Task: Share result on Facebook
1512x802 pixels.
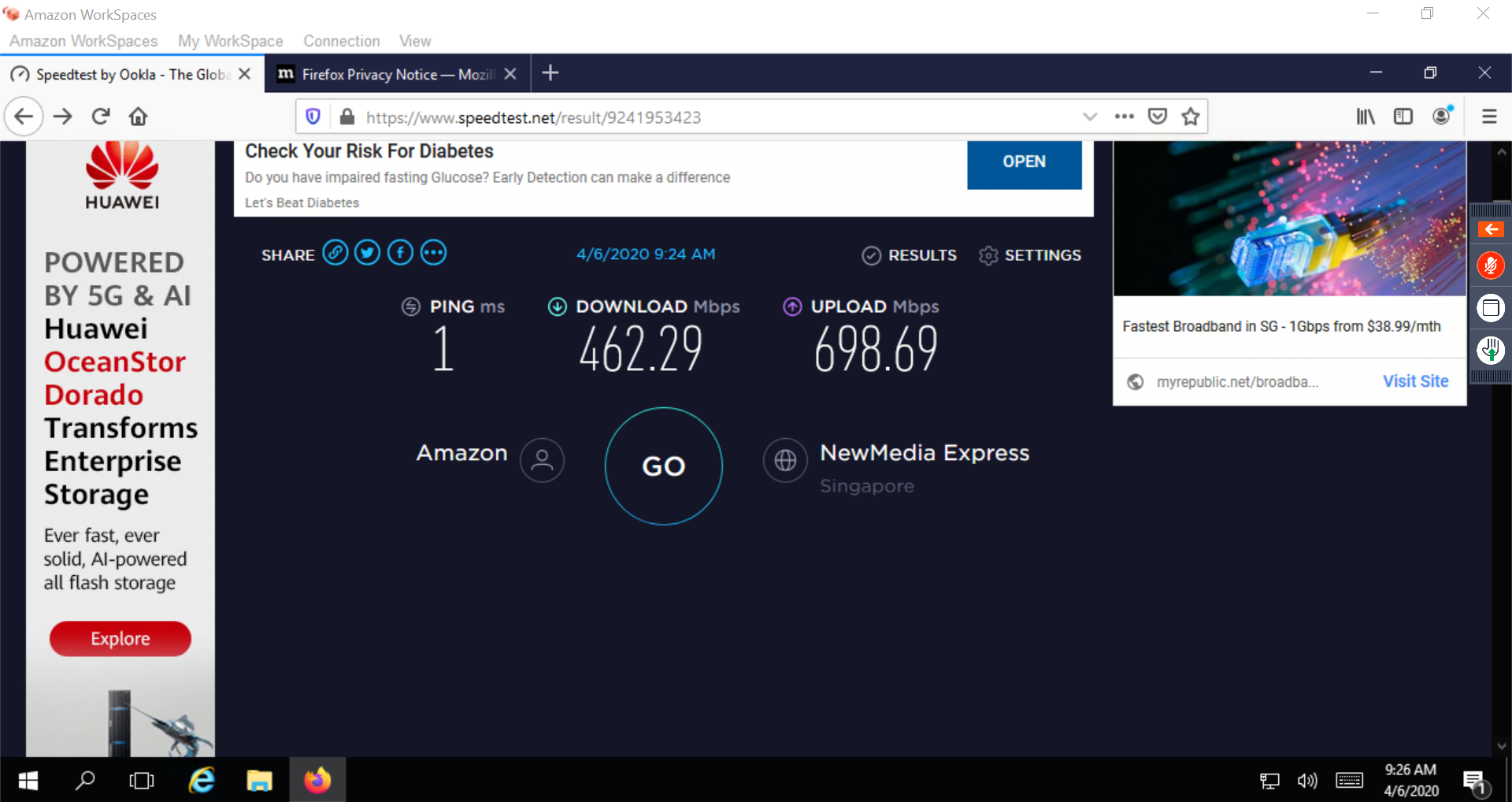Action: (x=400, y=253)
